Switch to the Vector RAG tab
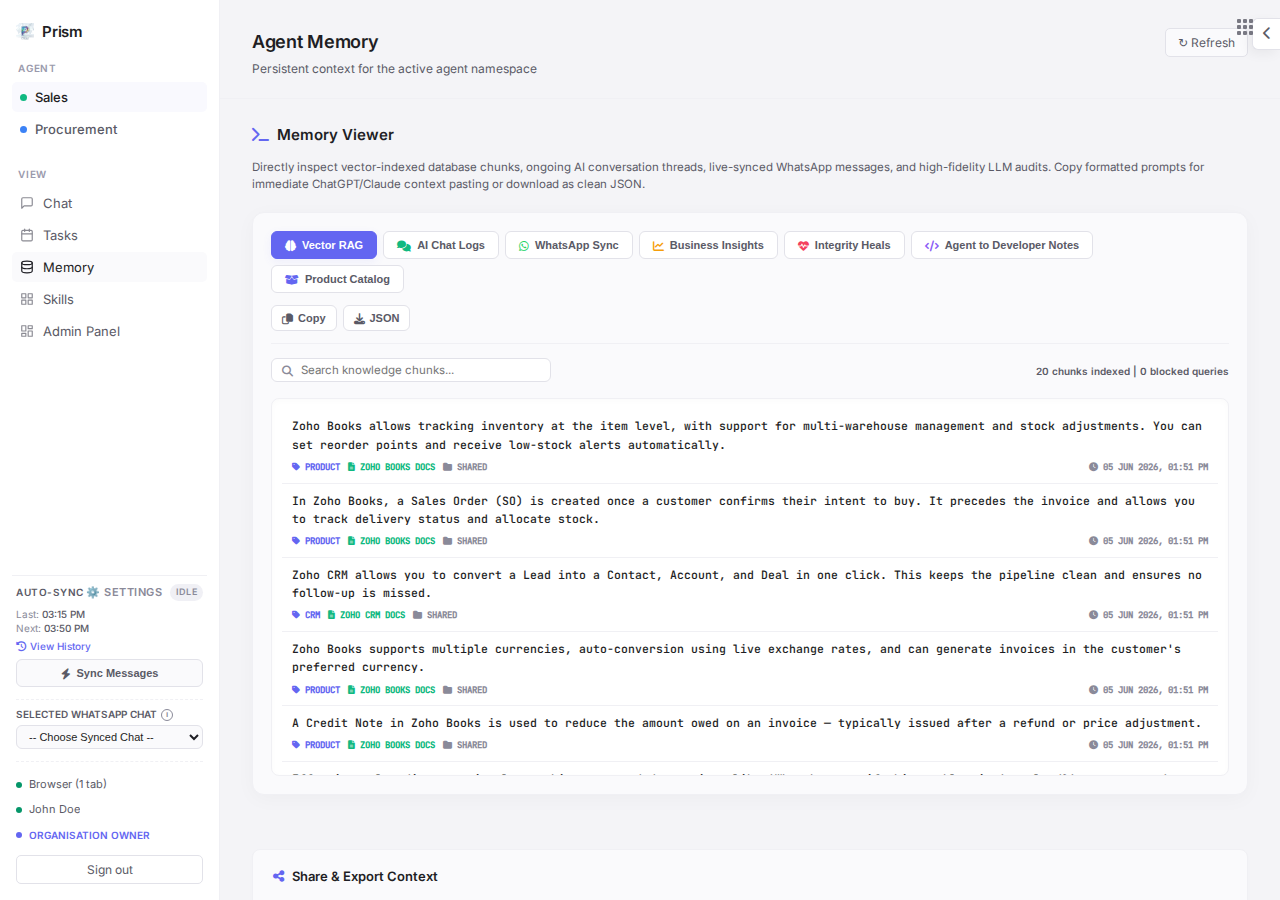1280x900 pixels. point(324,245)
